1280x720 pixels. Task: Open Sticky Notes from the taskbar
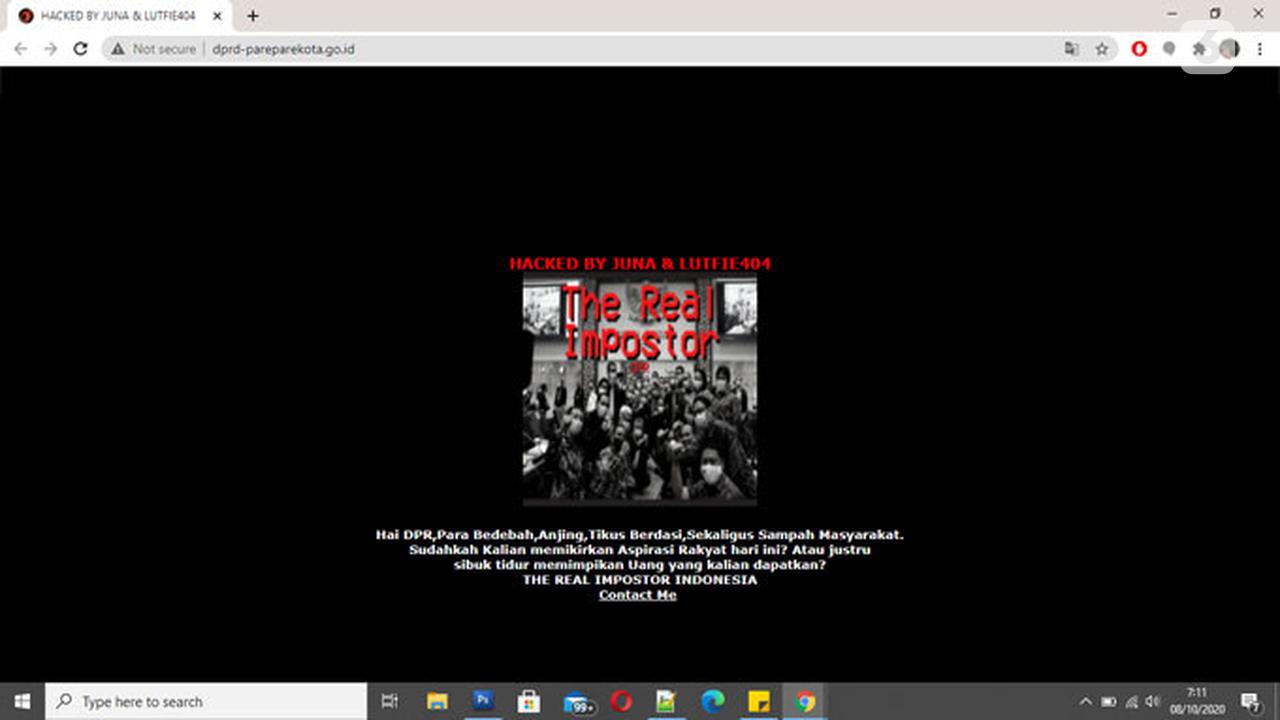coord(758,701)
